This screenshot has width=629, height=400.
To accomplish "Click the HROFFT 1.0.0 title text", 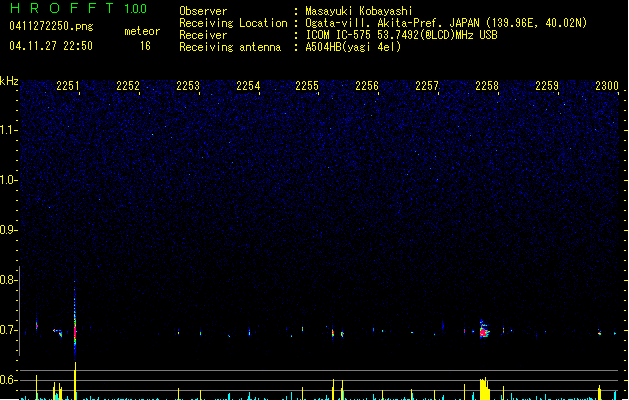I will (78, 8).
